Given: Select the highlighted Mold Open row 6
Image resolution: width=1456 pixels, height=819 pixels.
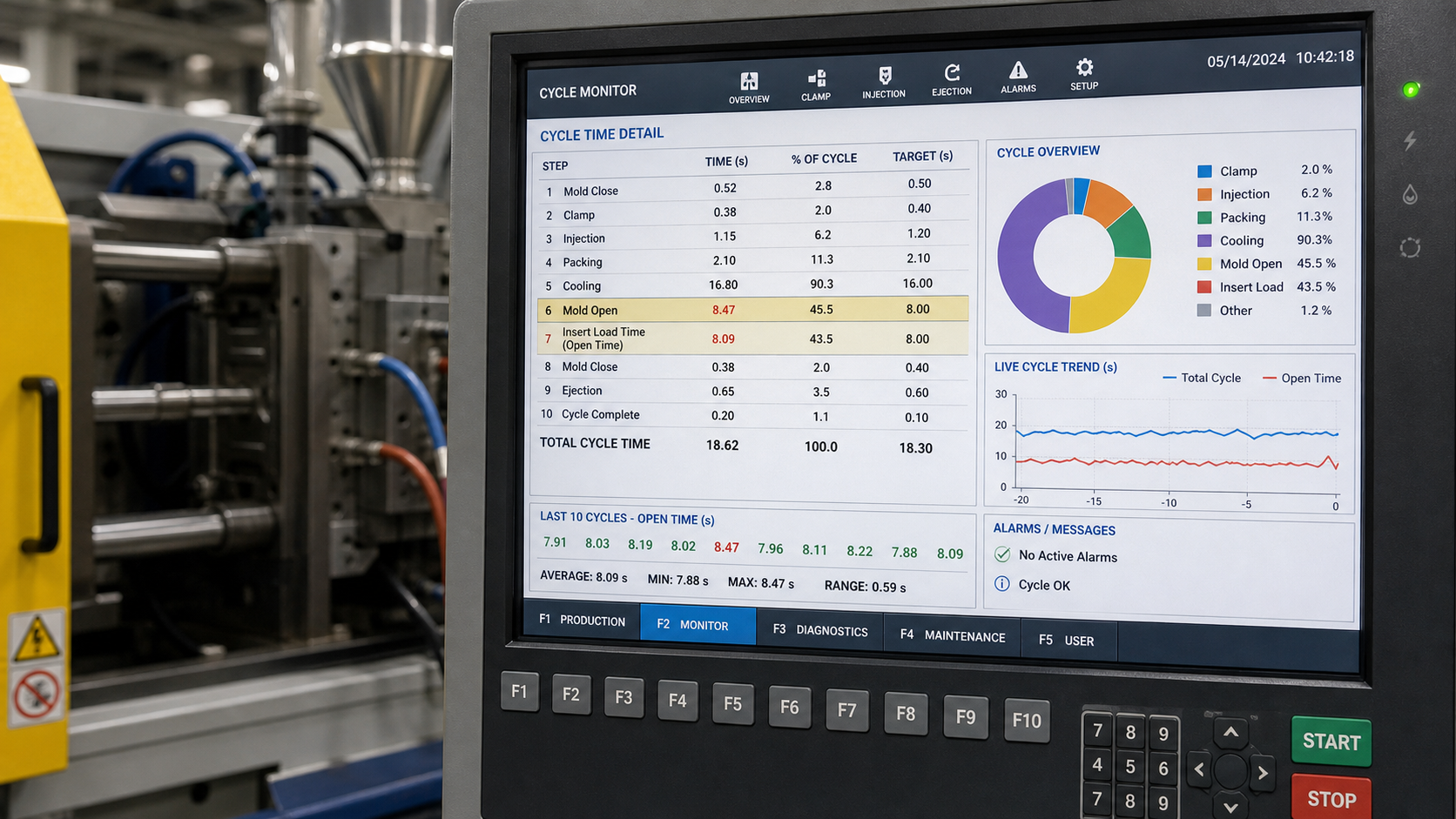Looking at the screenshot, I should [752, 310].
